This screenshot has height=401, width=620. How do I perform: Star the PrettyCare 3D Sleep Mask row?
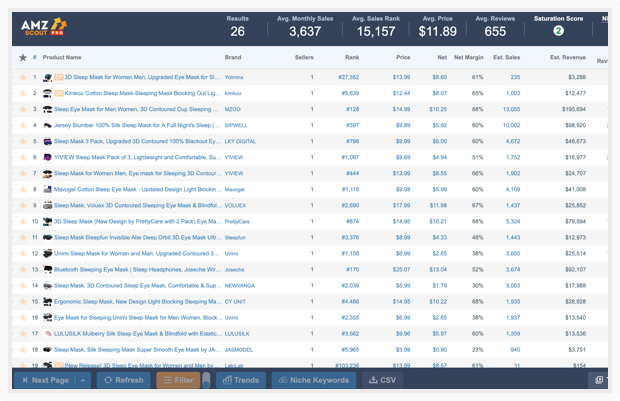23,221
